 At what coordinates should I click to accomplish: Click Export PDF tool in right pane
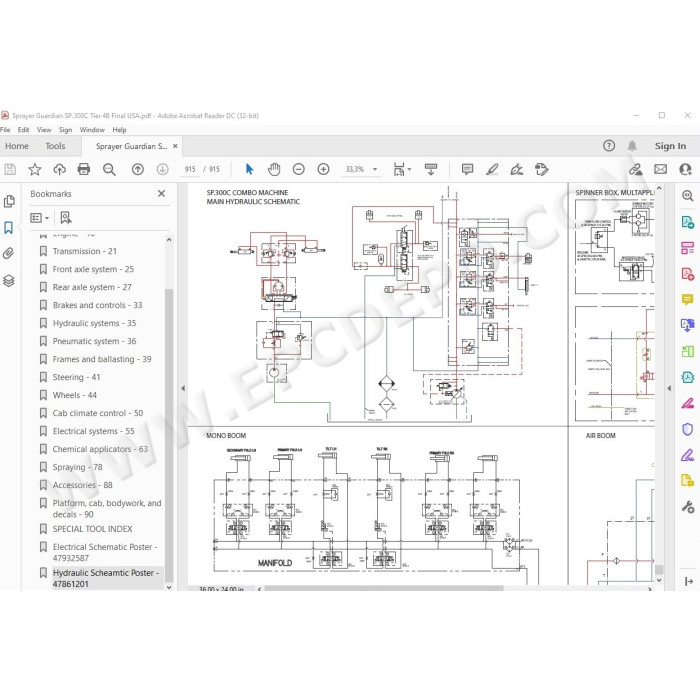(x=688, y=222)
